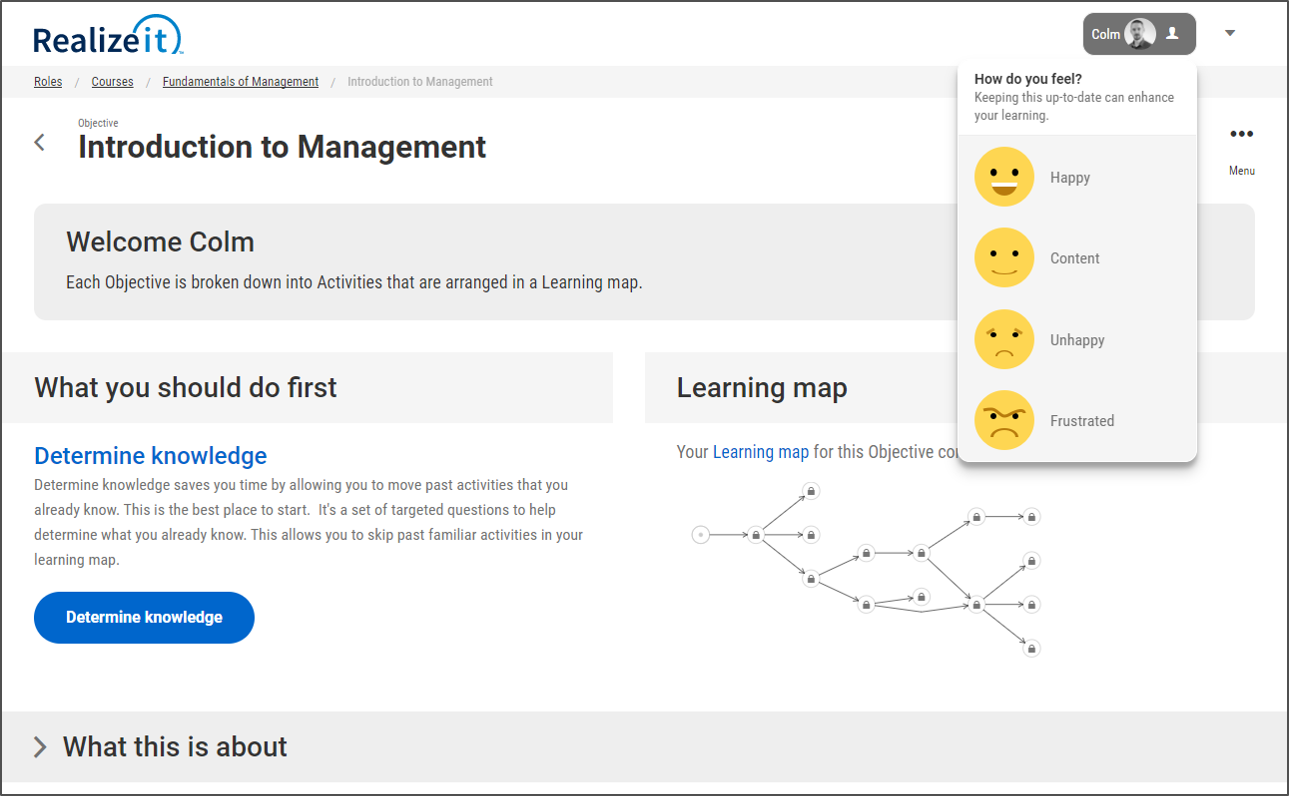Go to the Courses breadcrumb

click(112, 82)
